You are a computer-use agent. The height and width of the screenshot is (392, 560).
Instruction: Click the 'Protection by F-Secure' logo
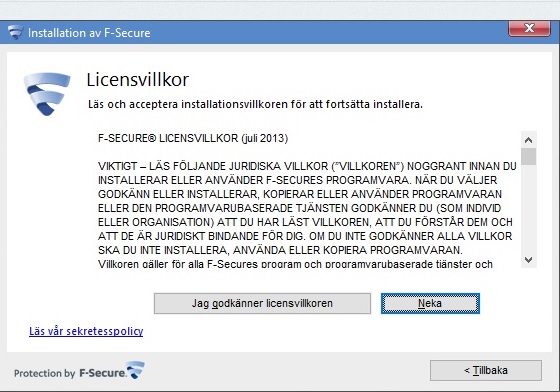coord(79,371)
